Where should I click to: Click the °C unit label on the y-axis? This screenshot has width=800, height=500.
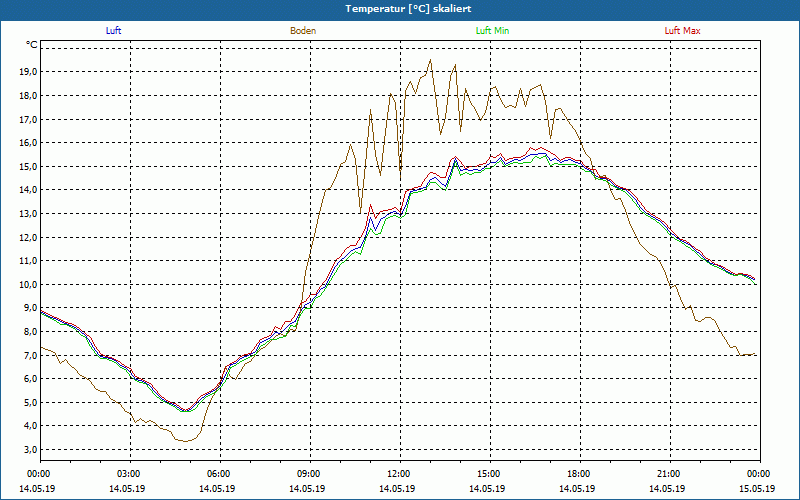[x=32, y=45]
